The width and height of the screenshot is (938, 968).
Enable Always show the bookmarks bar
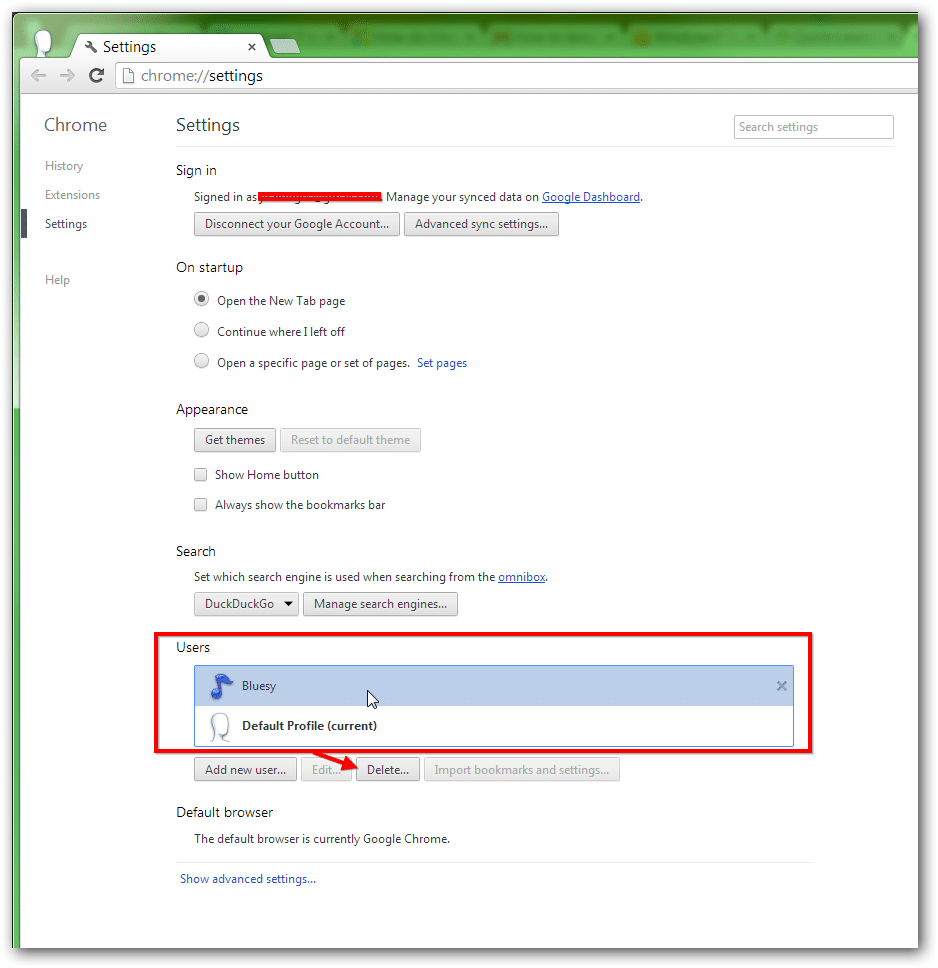tap(201, 505)
